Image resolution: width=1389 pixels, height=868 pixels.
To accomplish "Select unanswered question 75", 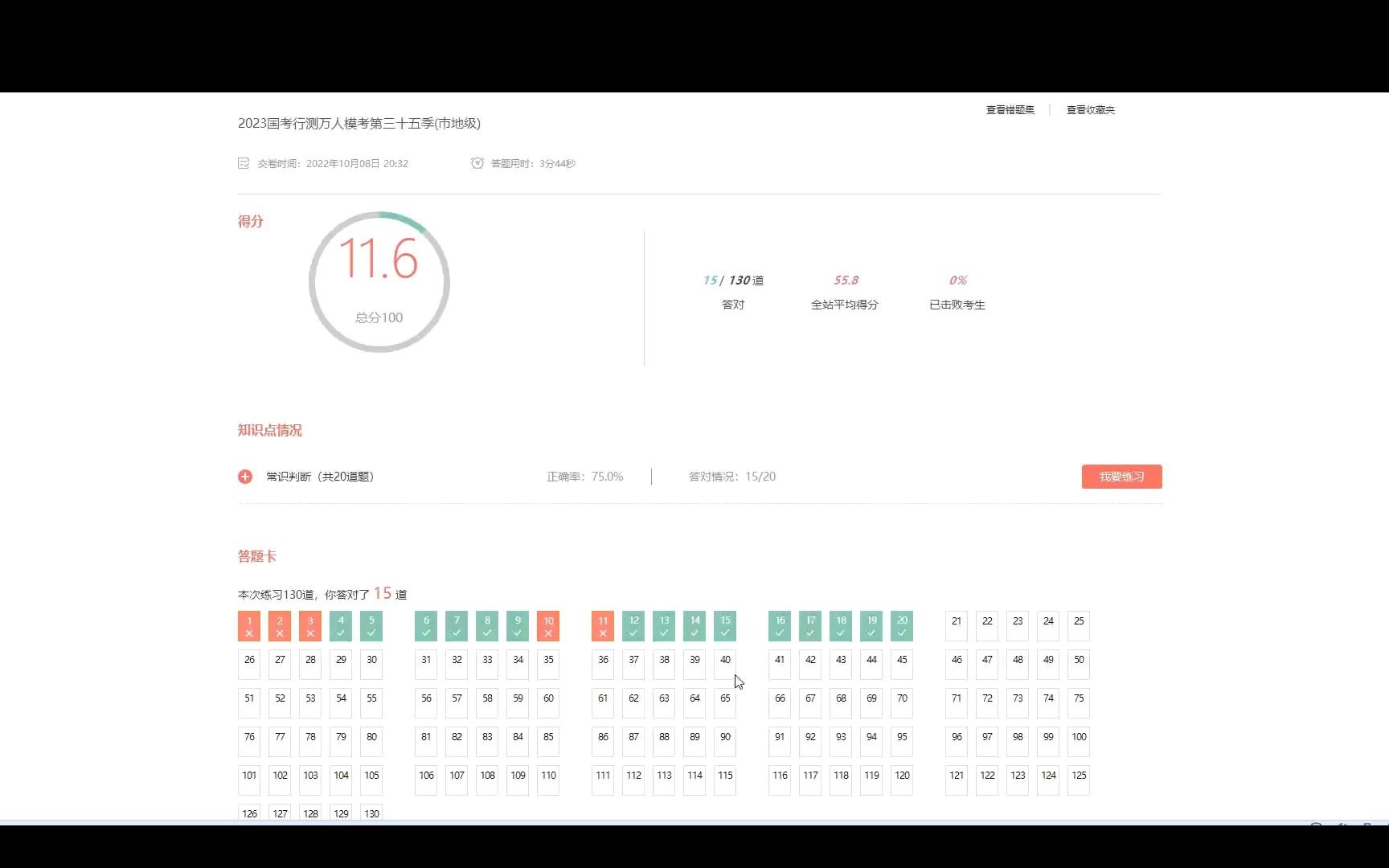I will pos(1079,703).
